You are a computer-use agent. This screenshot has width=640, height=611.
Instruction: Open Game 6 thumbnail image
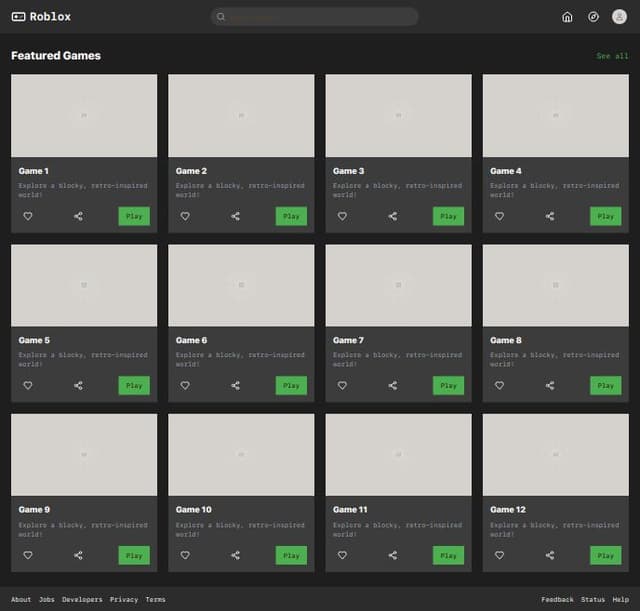[x=241, y=285]
